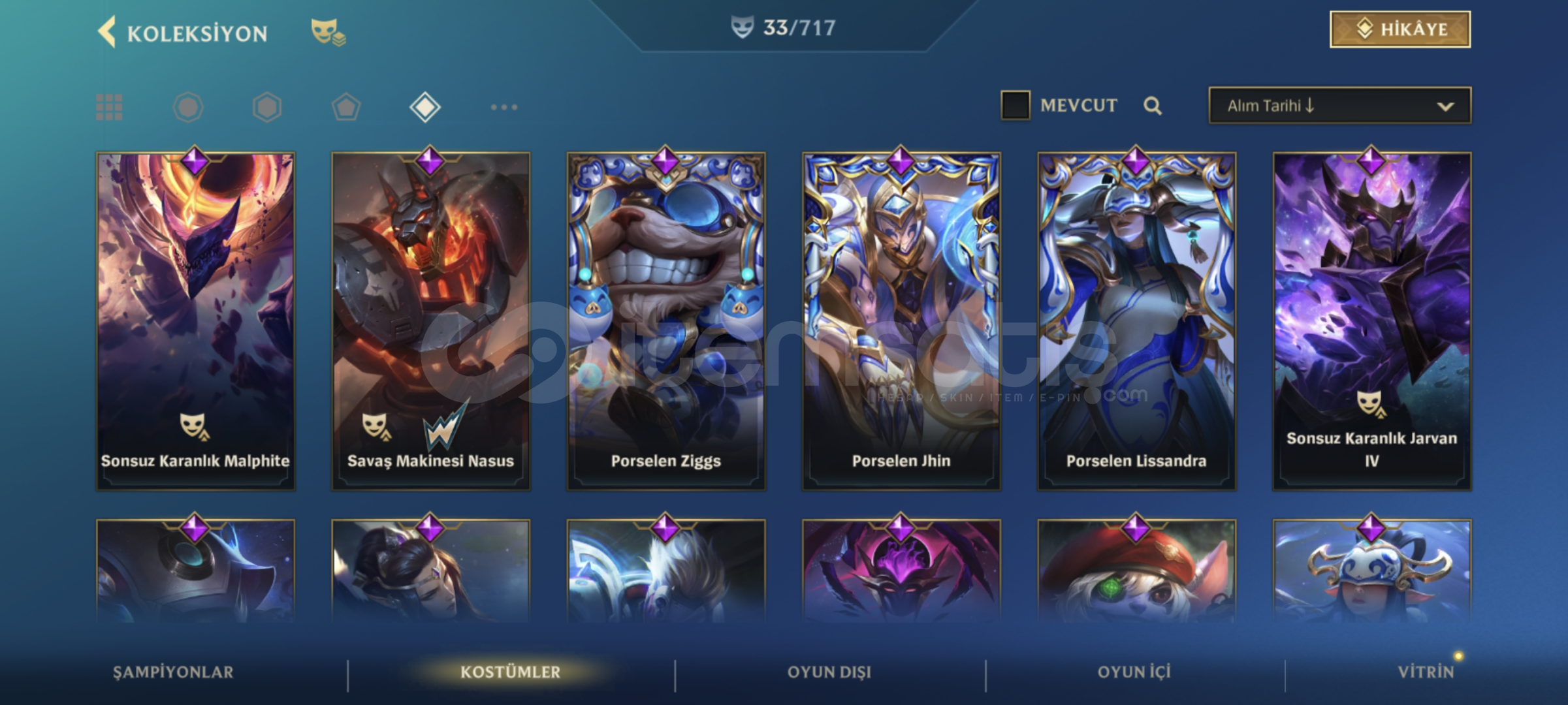Select the first circular rarity filter icon
Screen dimensions: 1568x705
pos(188,107)
